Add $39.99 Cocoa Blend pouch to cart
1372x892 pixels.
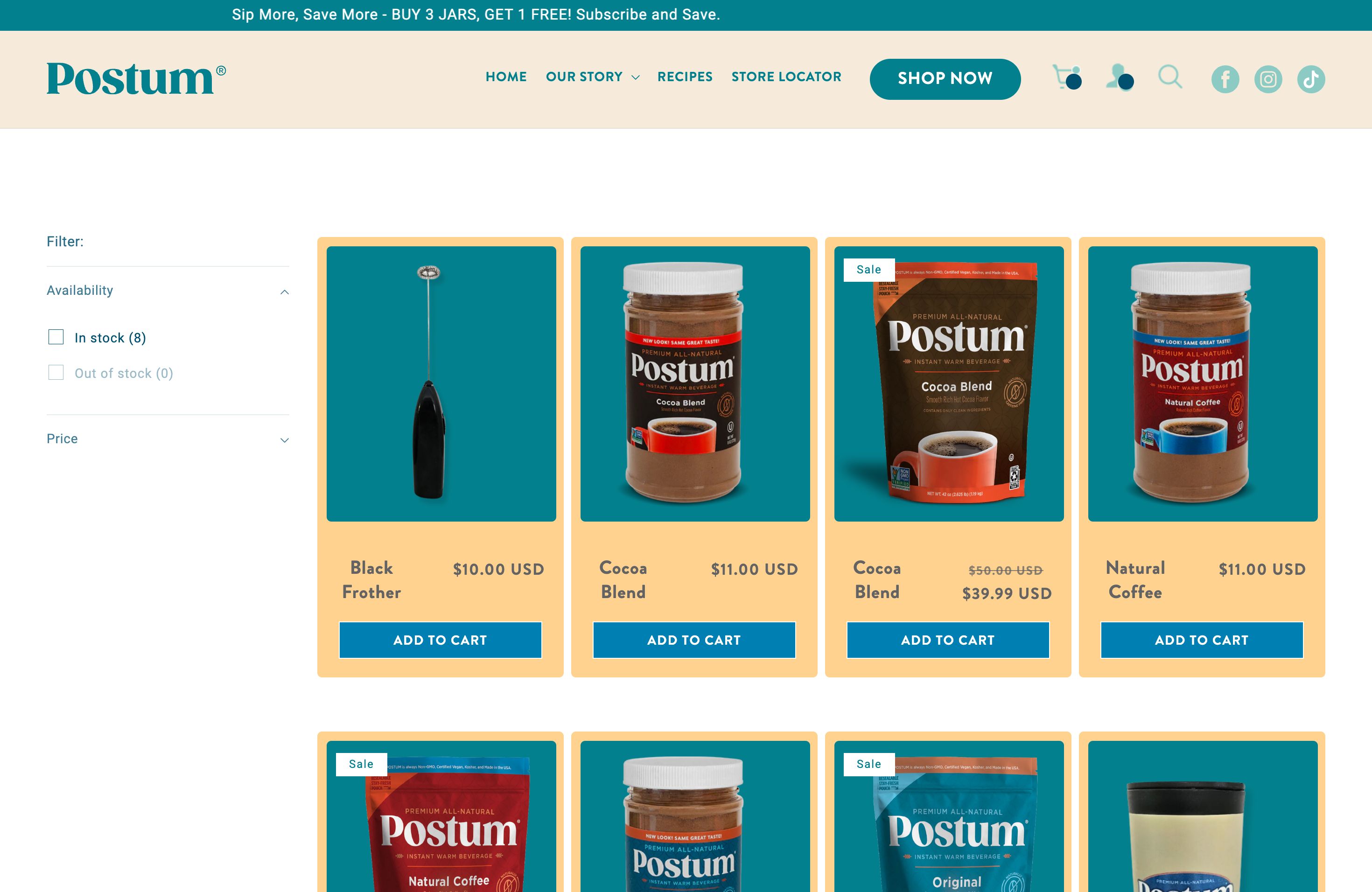point(948,640)
